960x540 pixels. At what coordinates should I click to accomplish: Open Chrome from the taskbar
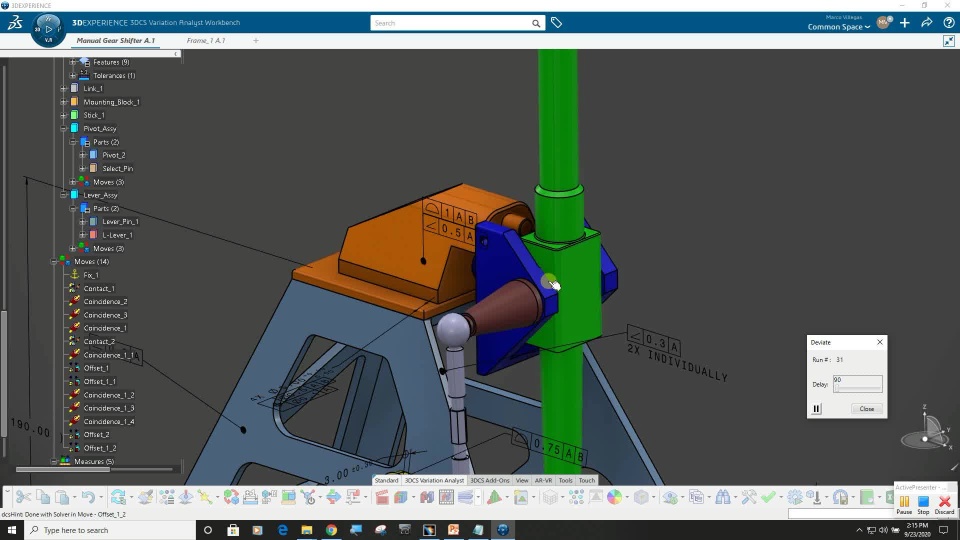331,530
